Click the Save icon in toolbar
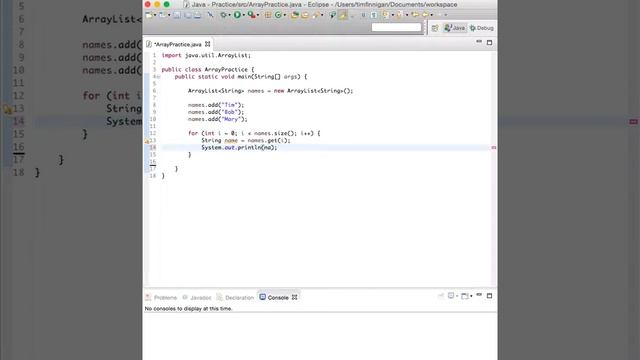Screen dimensions: 640x360 (177, 15)
